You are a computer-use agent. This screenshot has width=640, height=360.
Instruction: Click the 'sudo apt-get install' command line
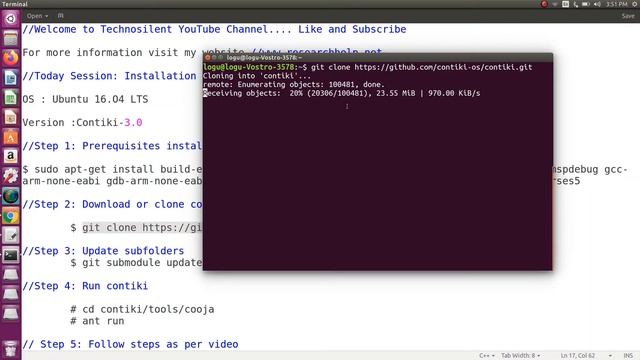click(112, 169)
